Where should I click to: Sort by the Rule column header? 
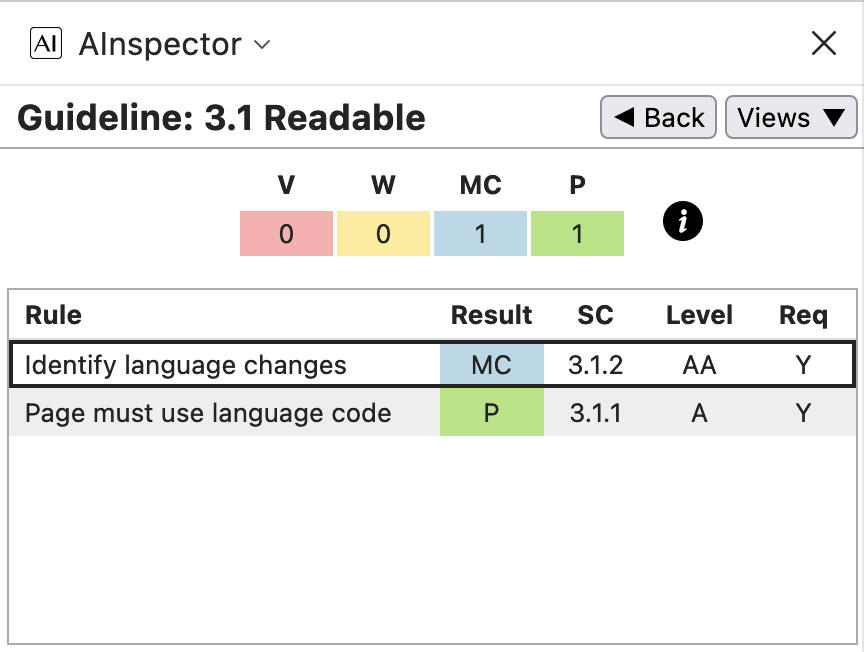click(x=53, y=315)
